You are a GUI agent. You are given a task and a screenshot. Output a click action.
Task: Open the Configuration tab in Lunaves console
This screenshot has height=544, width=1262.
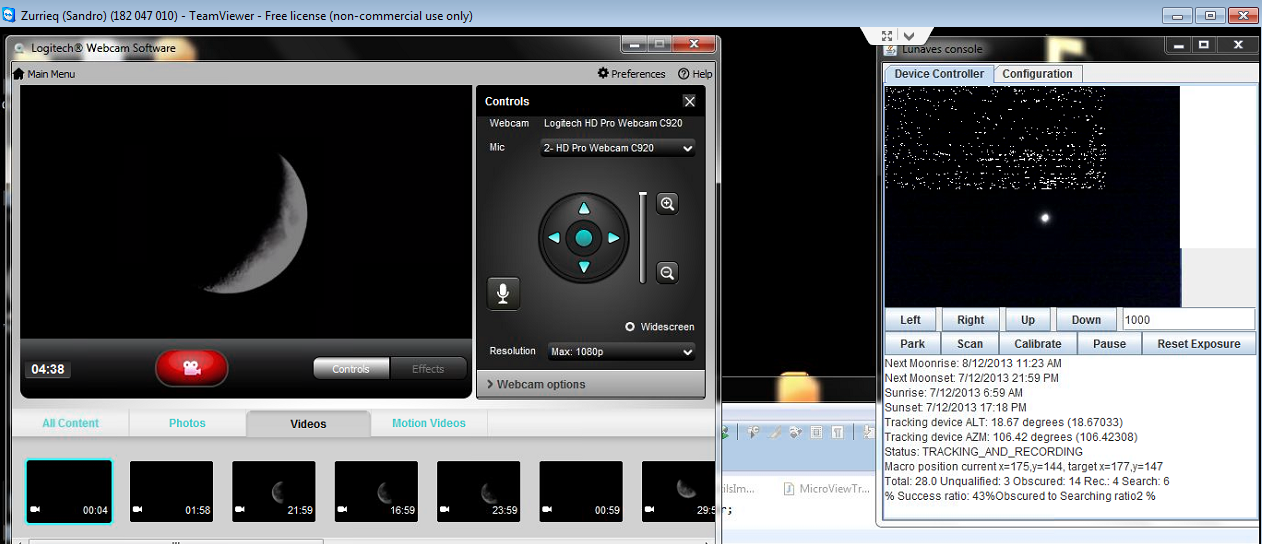(1037, 74)
